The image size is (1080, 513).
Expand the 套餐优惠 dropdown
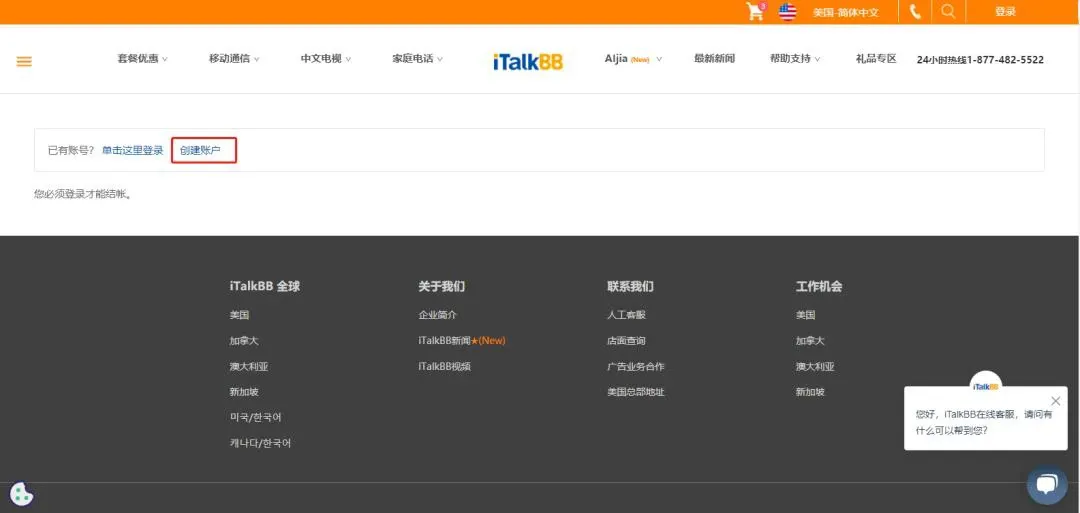pos(142,59)
